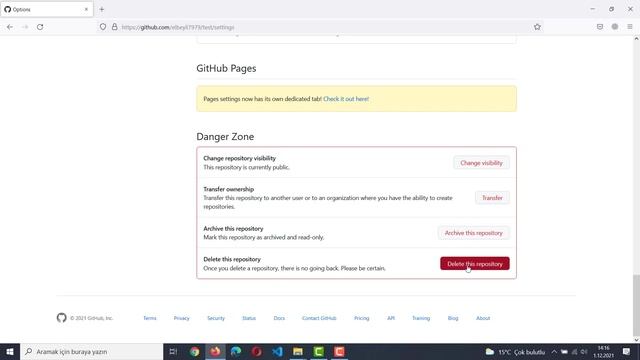Open Opera from the taskbar
This screenshot has width=640, height=360.
pyautogui.click(x=257, y=351)
